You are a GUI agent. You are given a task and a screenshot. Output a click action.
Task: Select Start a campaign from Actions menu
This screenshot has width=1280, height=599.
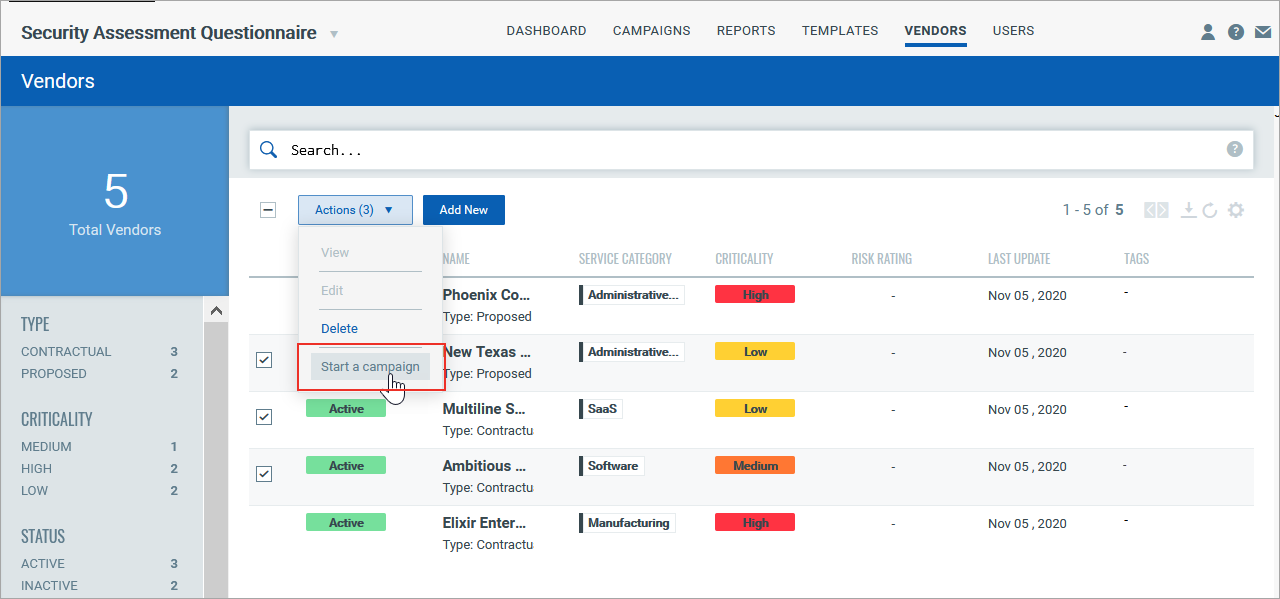370,366
